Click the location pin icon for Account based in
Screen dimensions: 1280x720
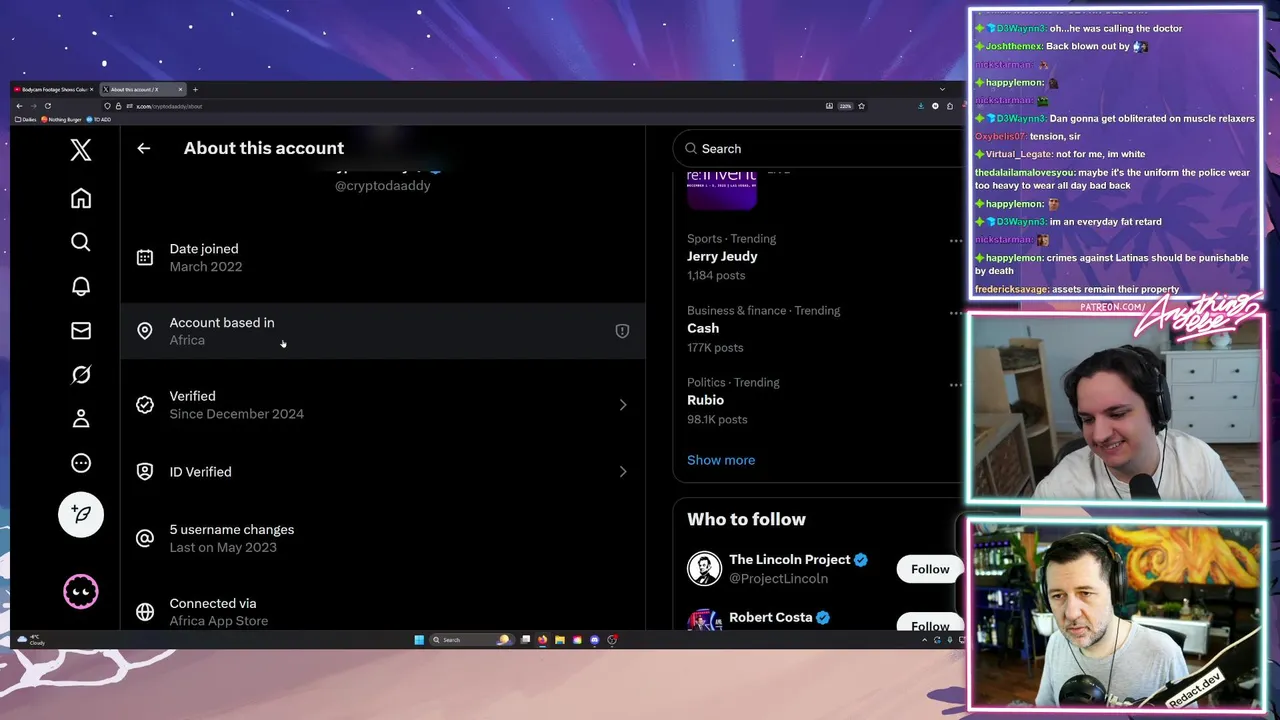[145, 331]
